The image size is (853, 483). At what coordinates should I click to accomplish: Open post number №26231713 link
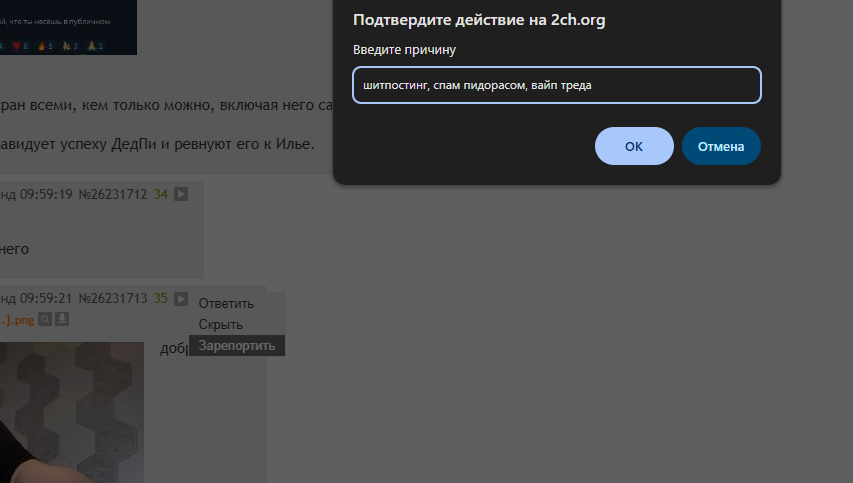pyautogui.click(x=113, y=299)
